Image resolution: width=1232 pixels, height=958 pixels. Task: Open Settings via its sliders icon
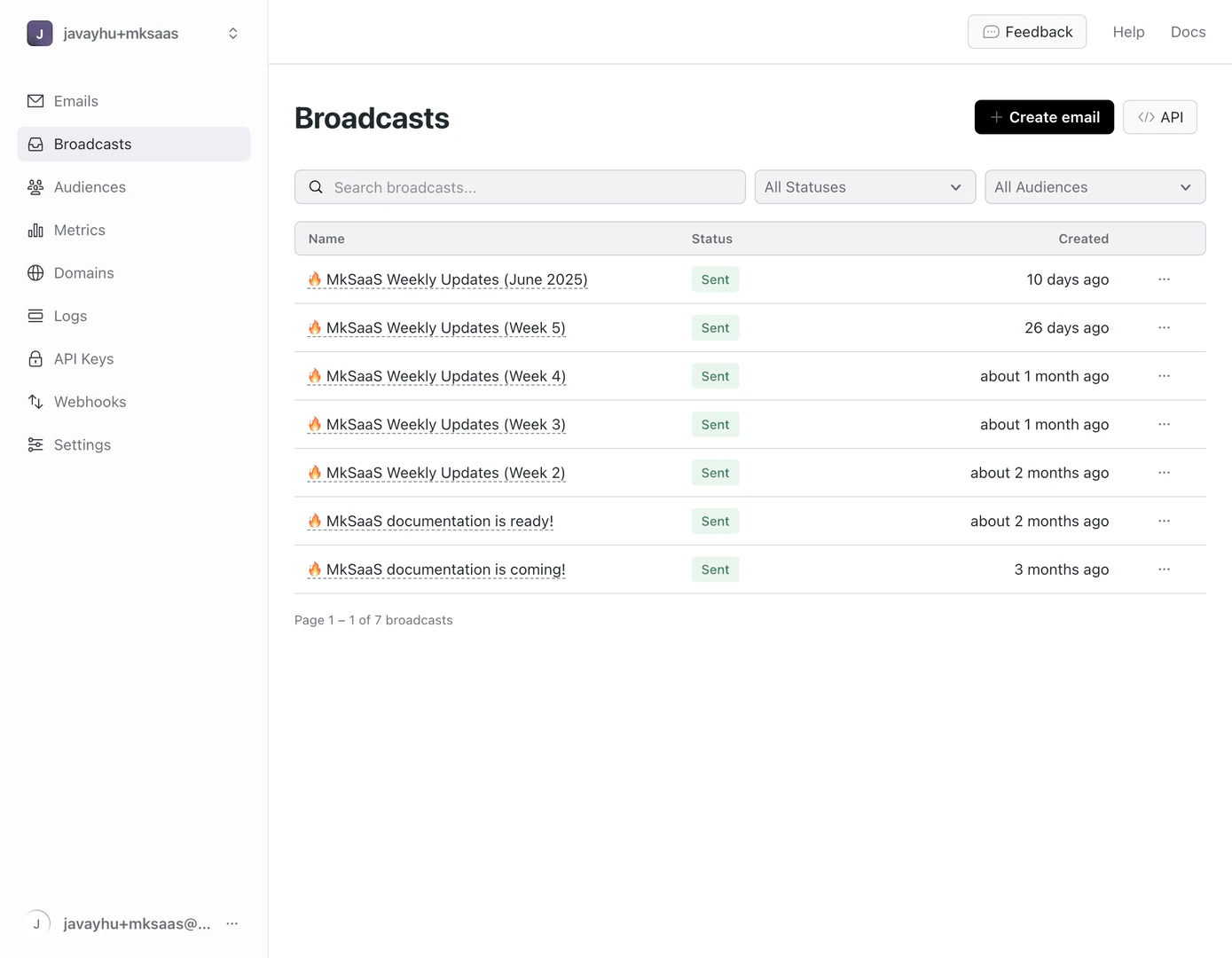tap(35, 444)
